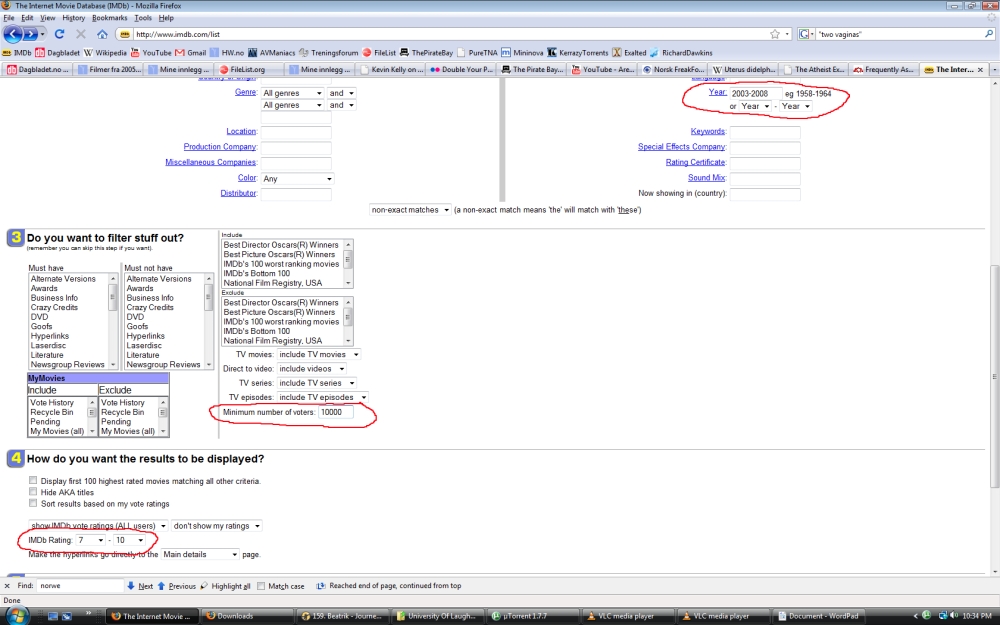
Task: Click the Year link
Action: point(717,92)
